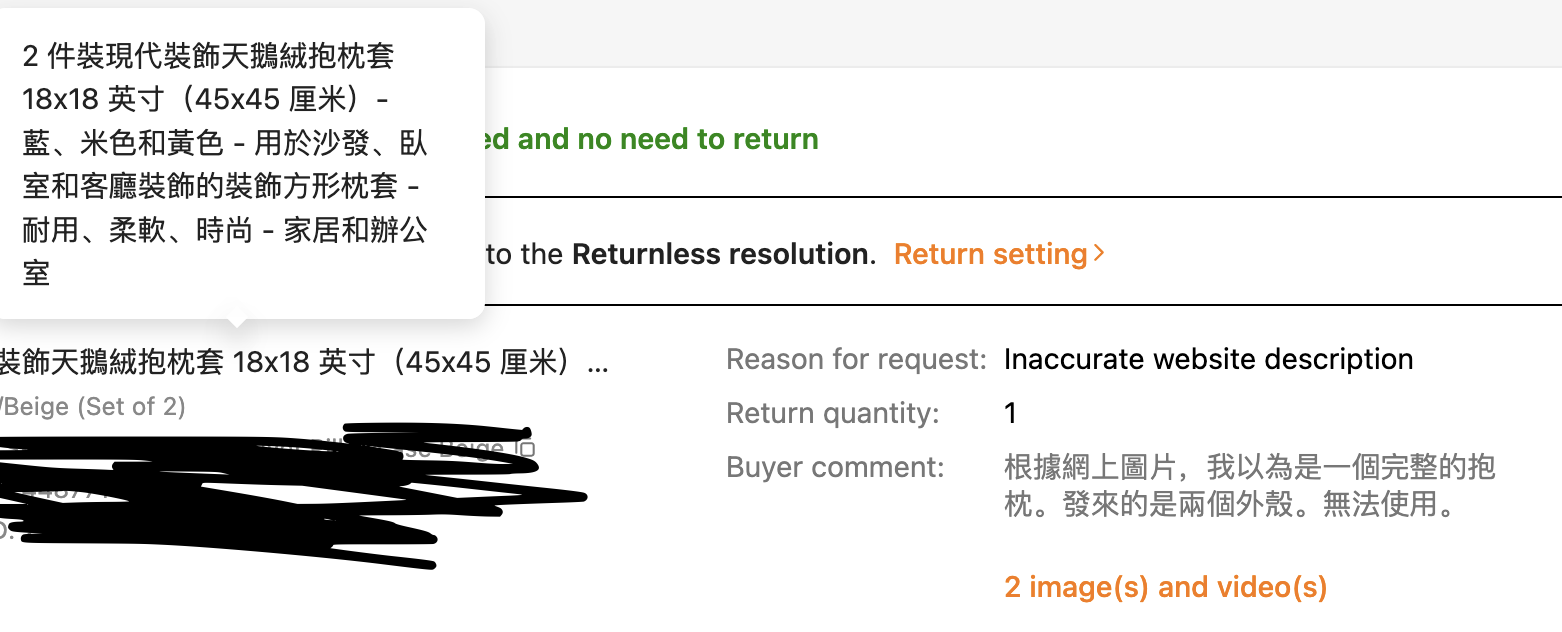
Task: Select the Inaccurate website description reason text
Action: (x=1208, y=359)
